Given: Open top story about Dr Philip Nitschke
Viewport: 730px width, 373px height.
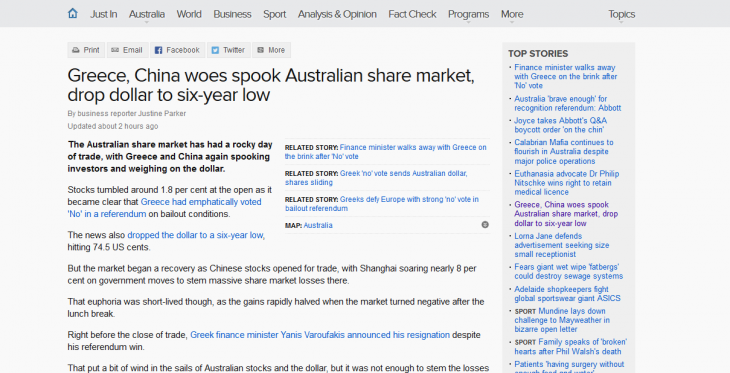Looking at the screenshot, I should pos(567,183).
